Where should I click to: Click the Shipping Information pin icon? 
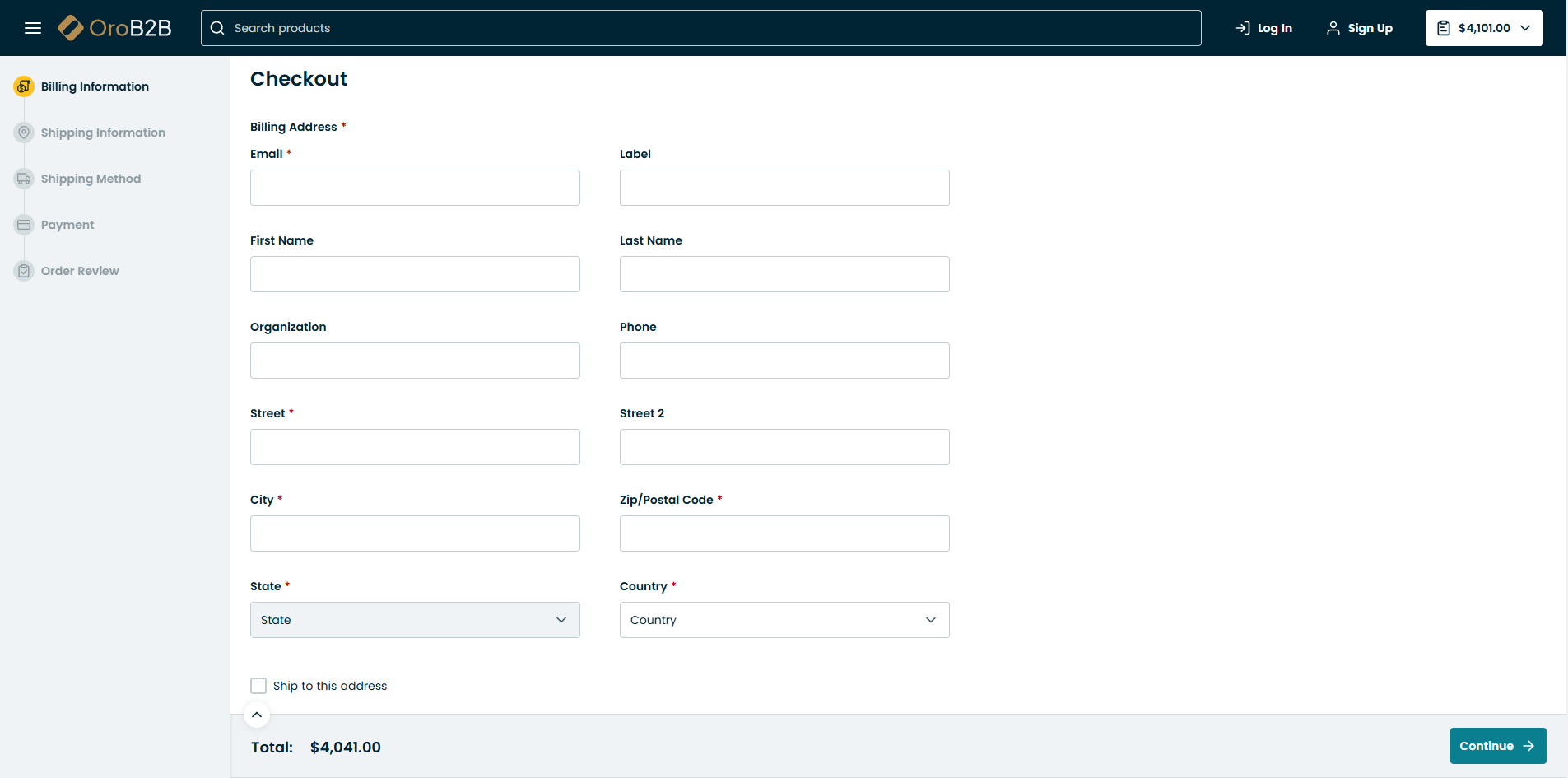pos(24,133)
